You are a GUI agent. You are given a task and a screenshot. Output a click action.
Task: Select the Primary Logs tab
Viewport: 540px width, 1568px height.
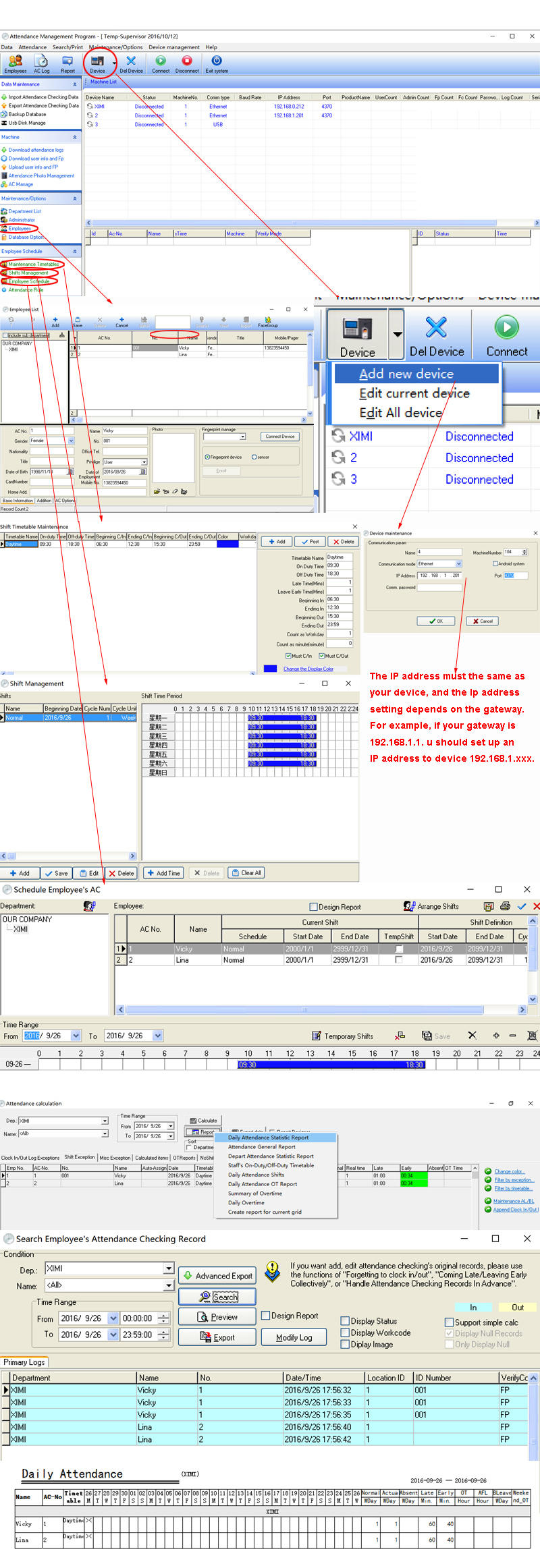point(24,1362)
